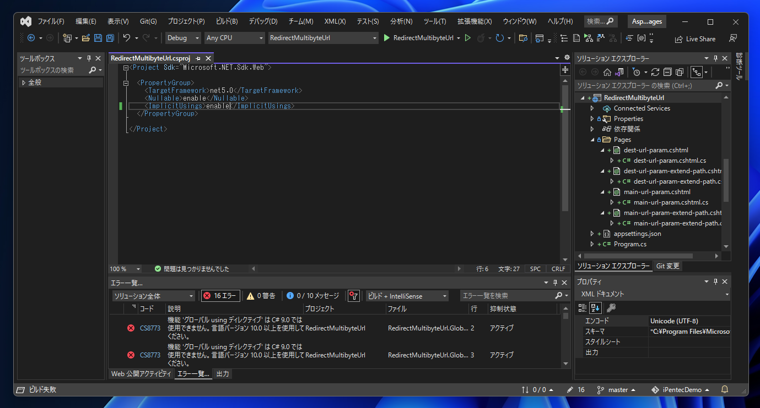Image resolution: width=760 pixels, height=408 pixels.
Task: Switch to Web 公開アクティビティ tab
Action: 141,374
